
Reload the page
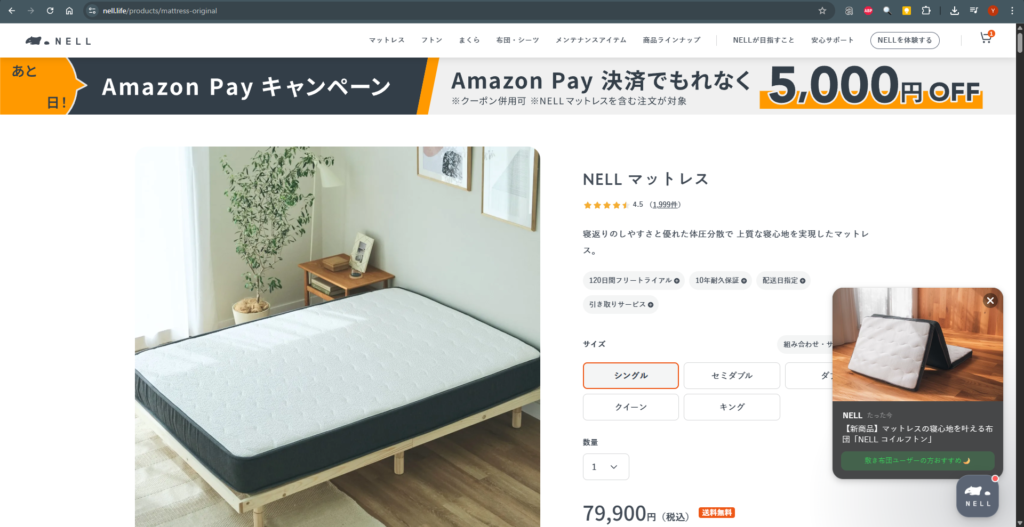[50, 10]
